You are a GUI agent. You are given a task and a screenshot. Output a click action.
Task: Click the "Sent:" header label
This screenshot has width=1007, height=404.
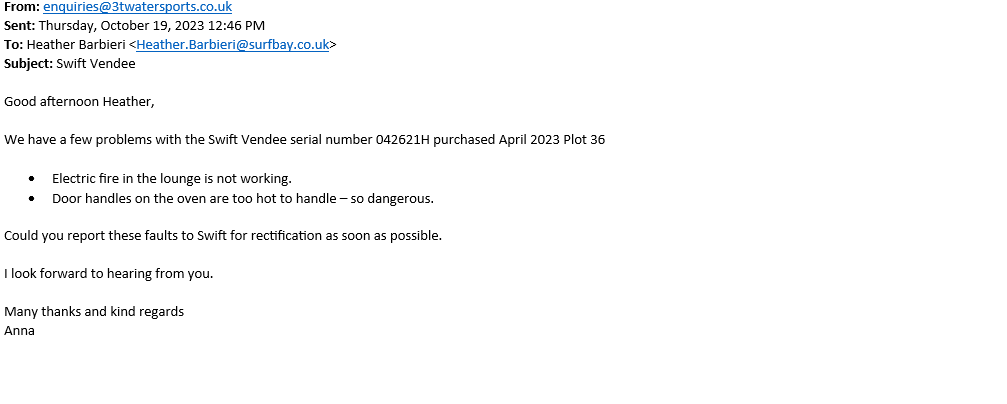19,25
